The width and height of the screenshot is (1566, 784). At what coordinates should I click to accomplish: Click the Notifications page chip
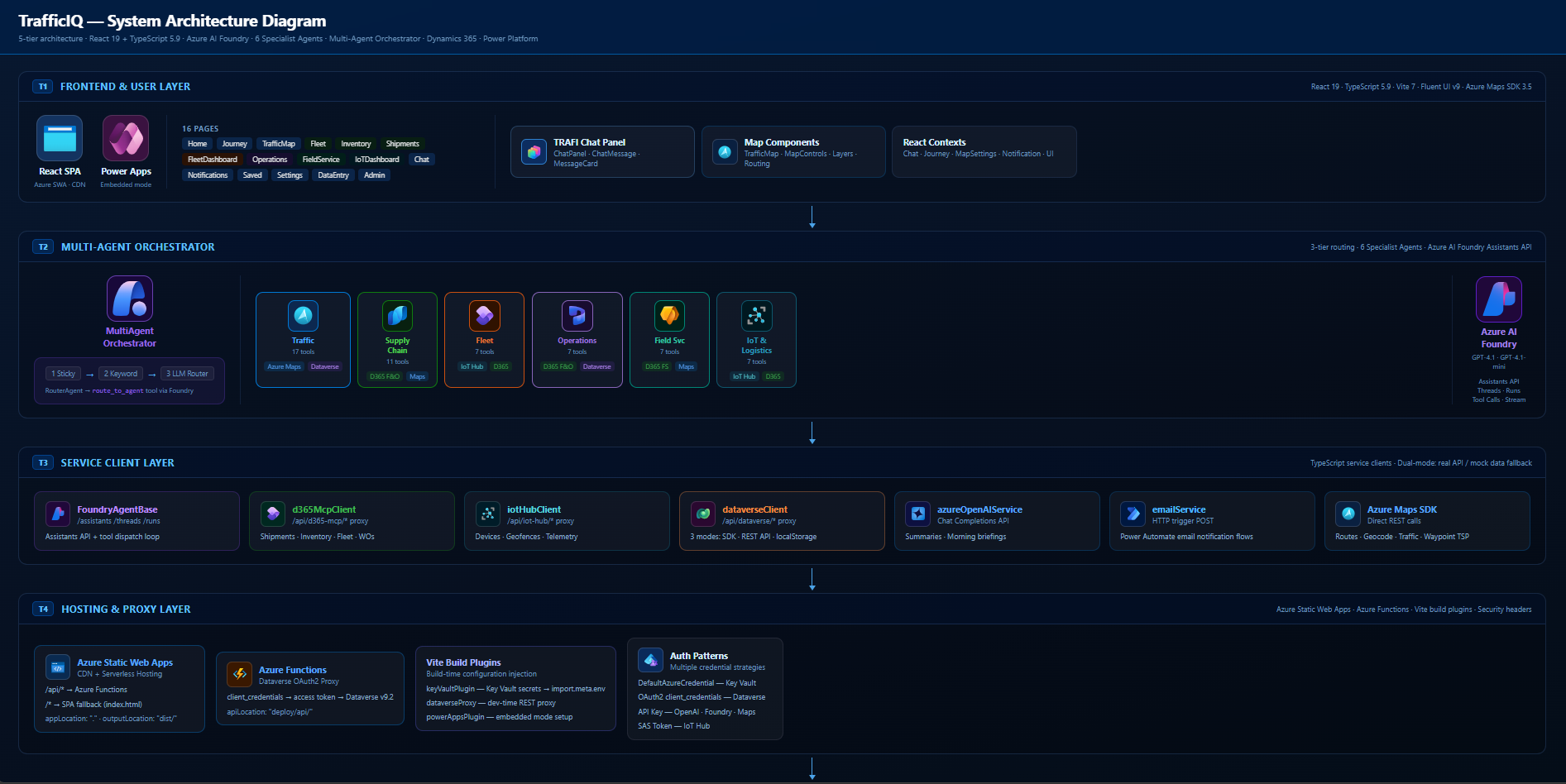208,175
